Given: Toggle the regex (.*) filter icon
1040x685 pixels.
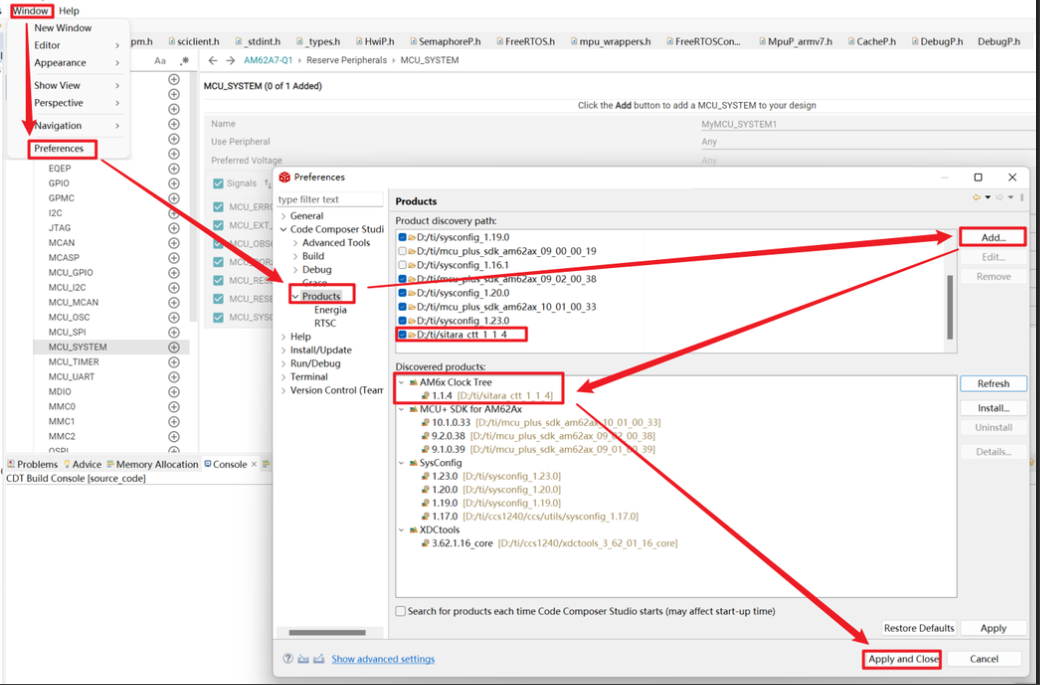Looking at the screenshot, I should [184, 60].
